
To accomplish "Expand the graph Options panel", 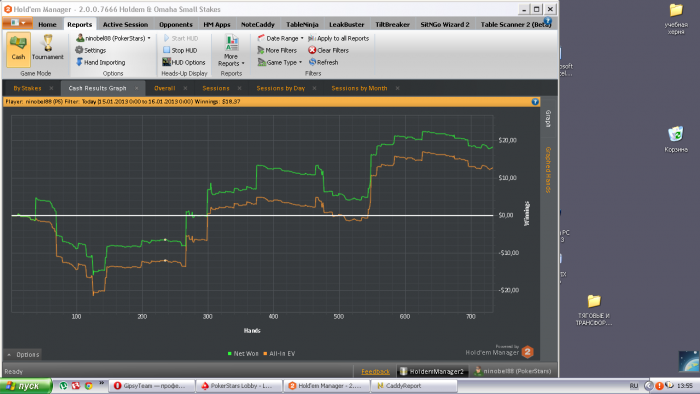I will coord(23,355).
